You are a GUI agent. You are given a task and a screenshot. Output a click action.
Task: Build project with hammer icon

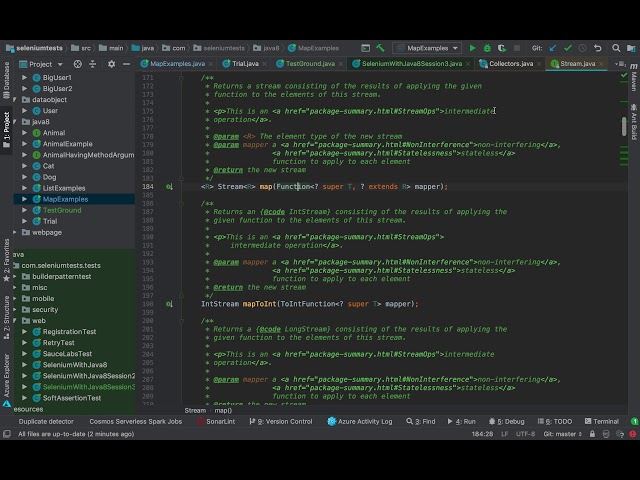pos(380,48)
